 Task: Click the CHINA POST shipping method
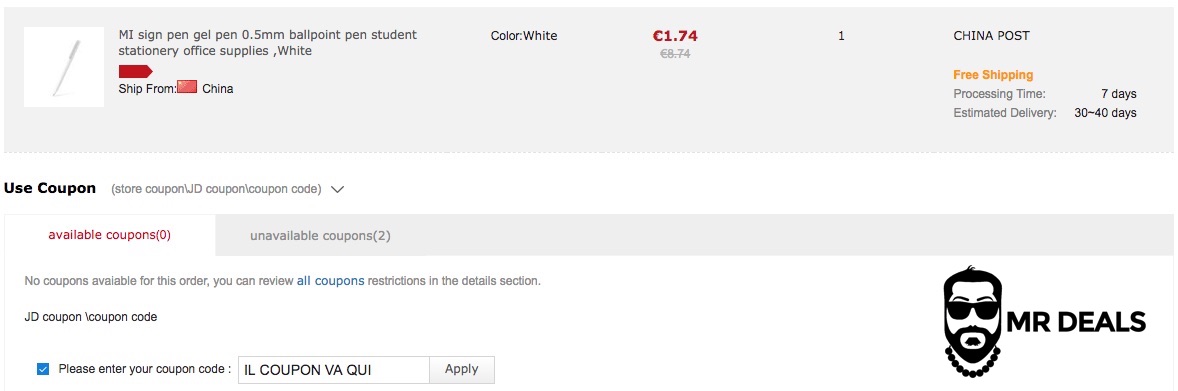click(991, 35)
